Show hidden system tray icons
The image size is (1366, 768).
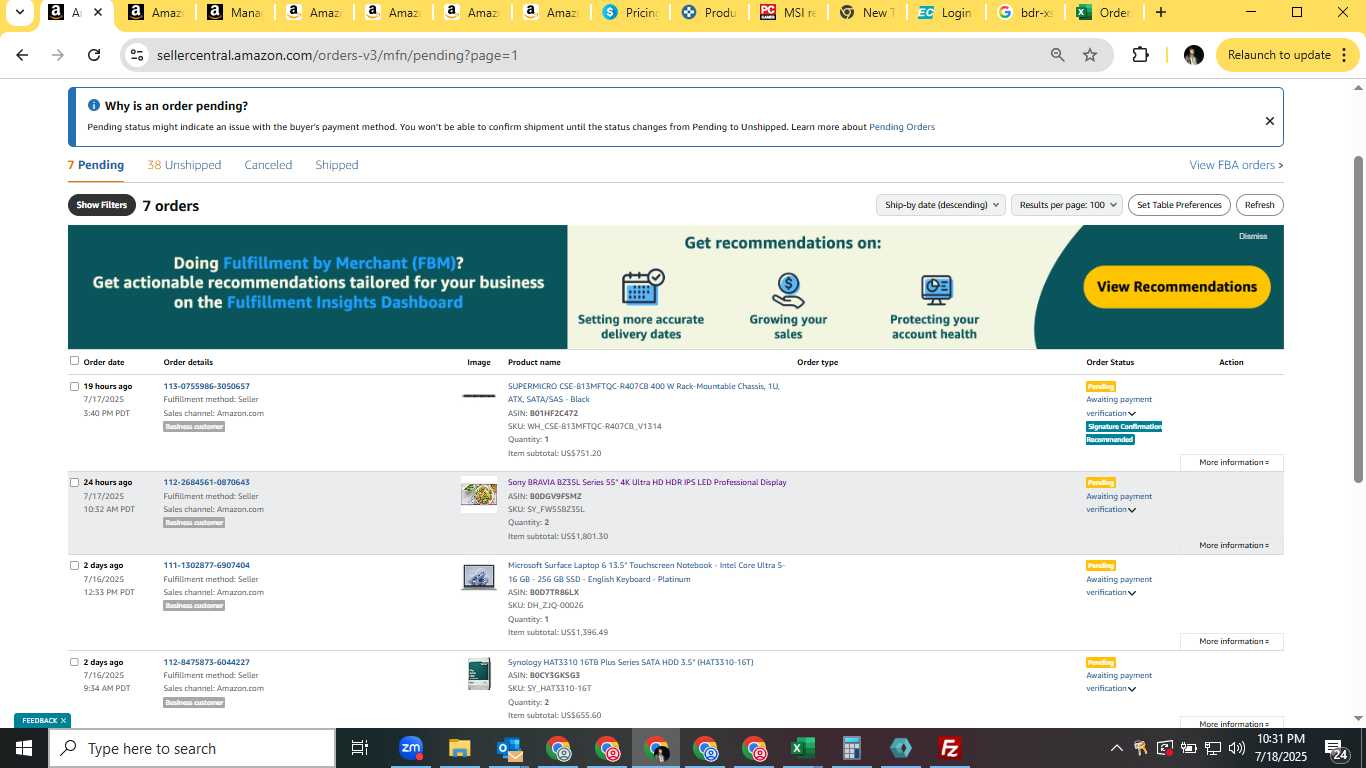coord(1116,748)
